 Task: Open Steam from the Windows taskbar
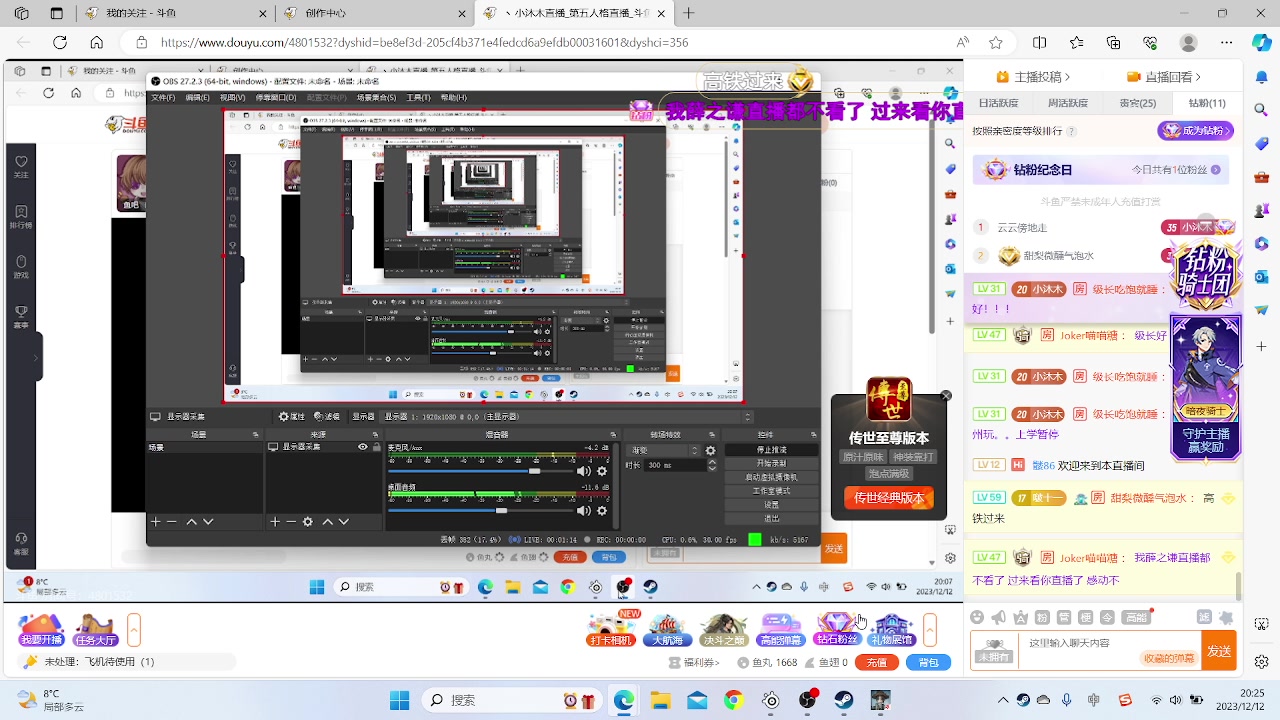[x=844, y=700]
